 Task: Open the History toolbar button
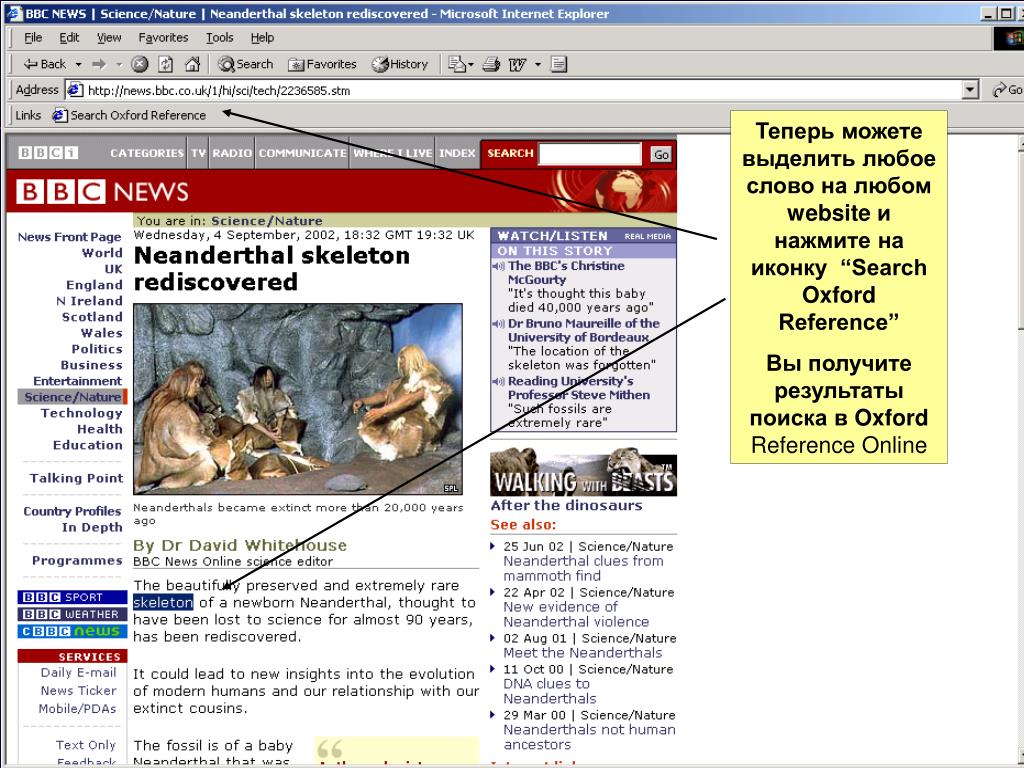(x=400, y=64)
